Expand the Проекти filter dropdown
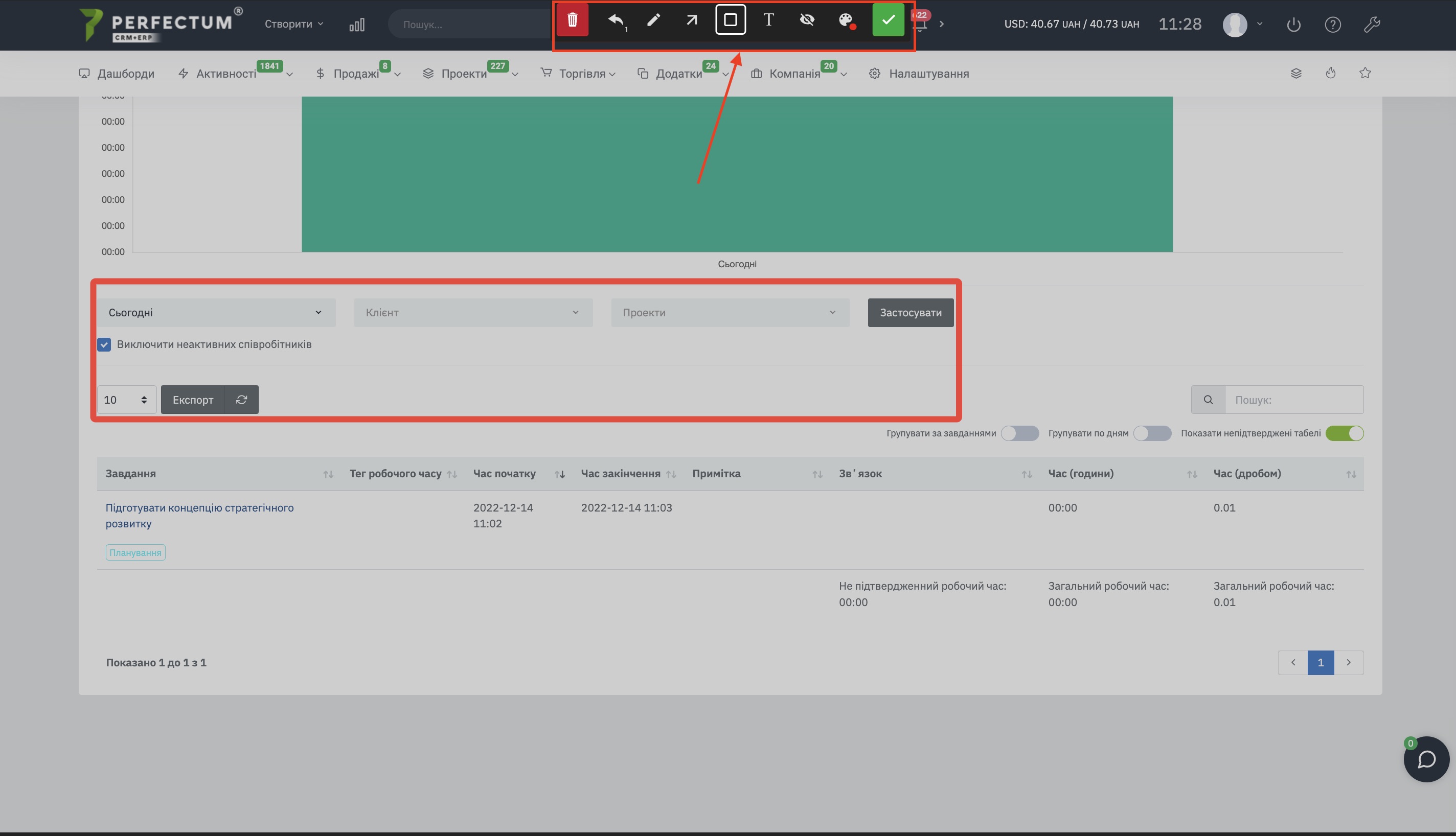1456x836 pixels. pos(730,312)
